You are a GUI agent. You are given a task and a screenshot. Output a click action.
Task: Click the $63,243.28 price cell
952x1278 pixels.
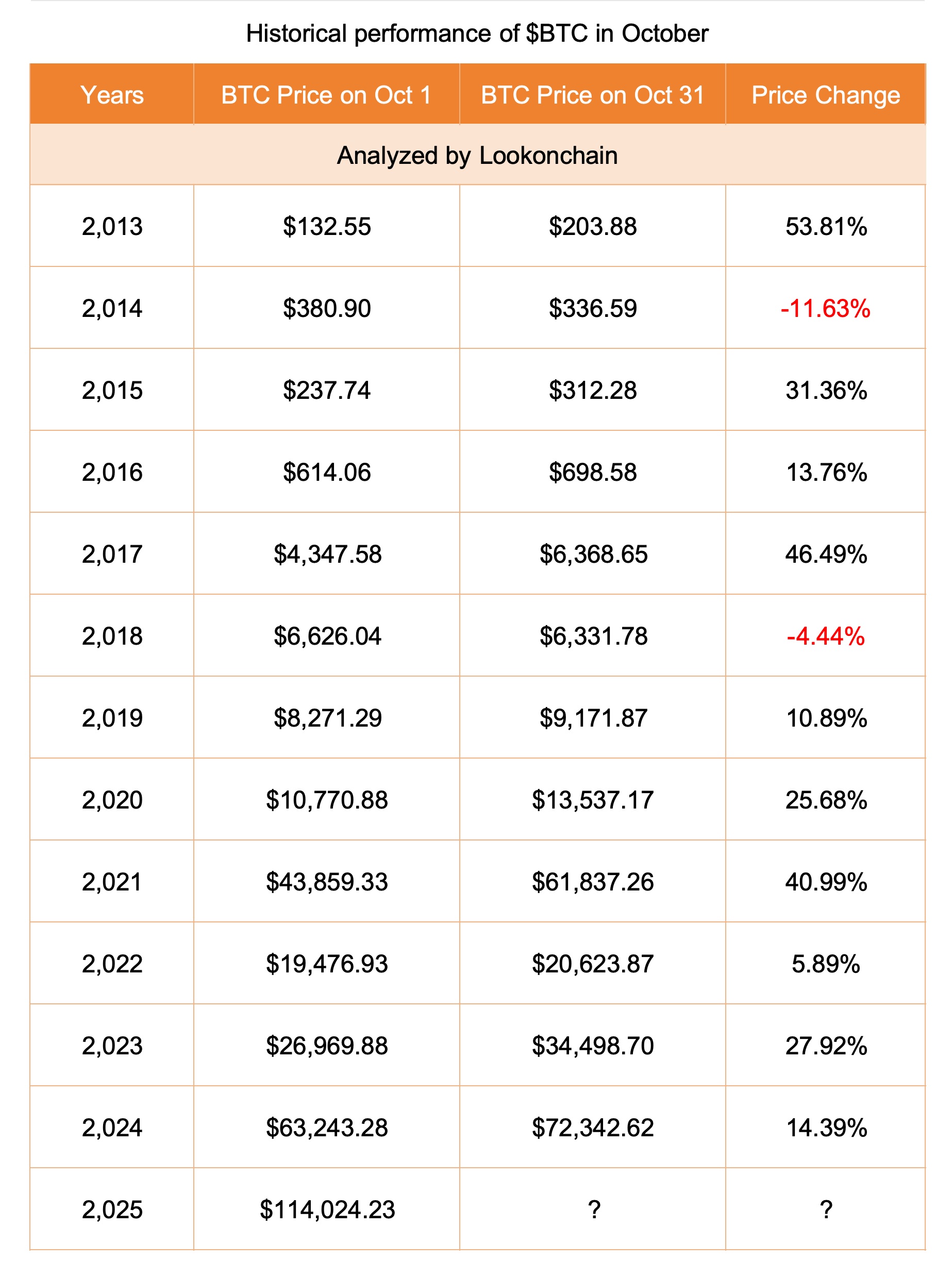pos(327,1127)
